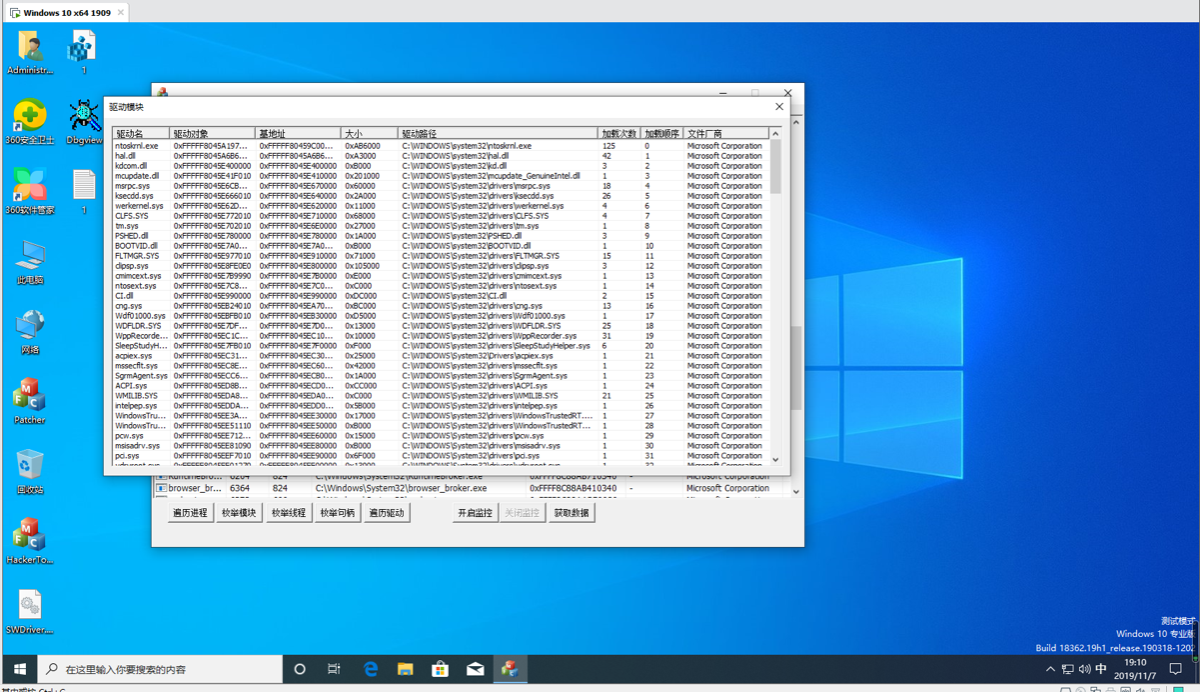Open the volume control in the tray
This screenshot has width=1200, height=692.
point(1084,669)
